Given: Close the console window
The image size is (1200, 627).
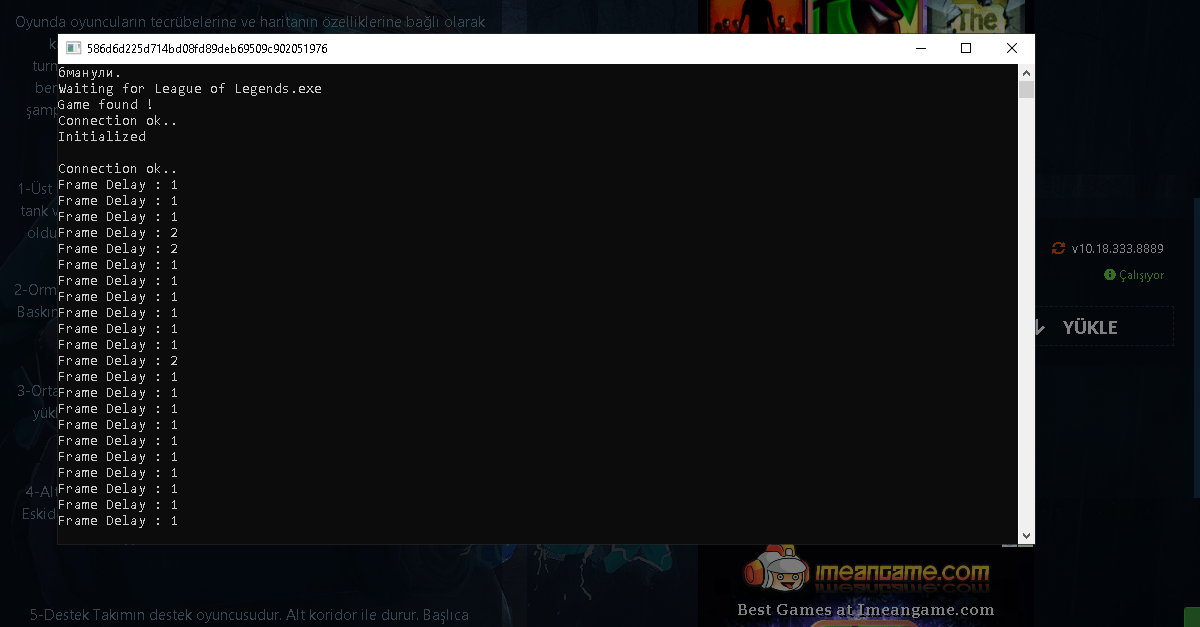Looking at the screenshot, I should pos(1012,48).
